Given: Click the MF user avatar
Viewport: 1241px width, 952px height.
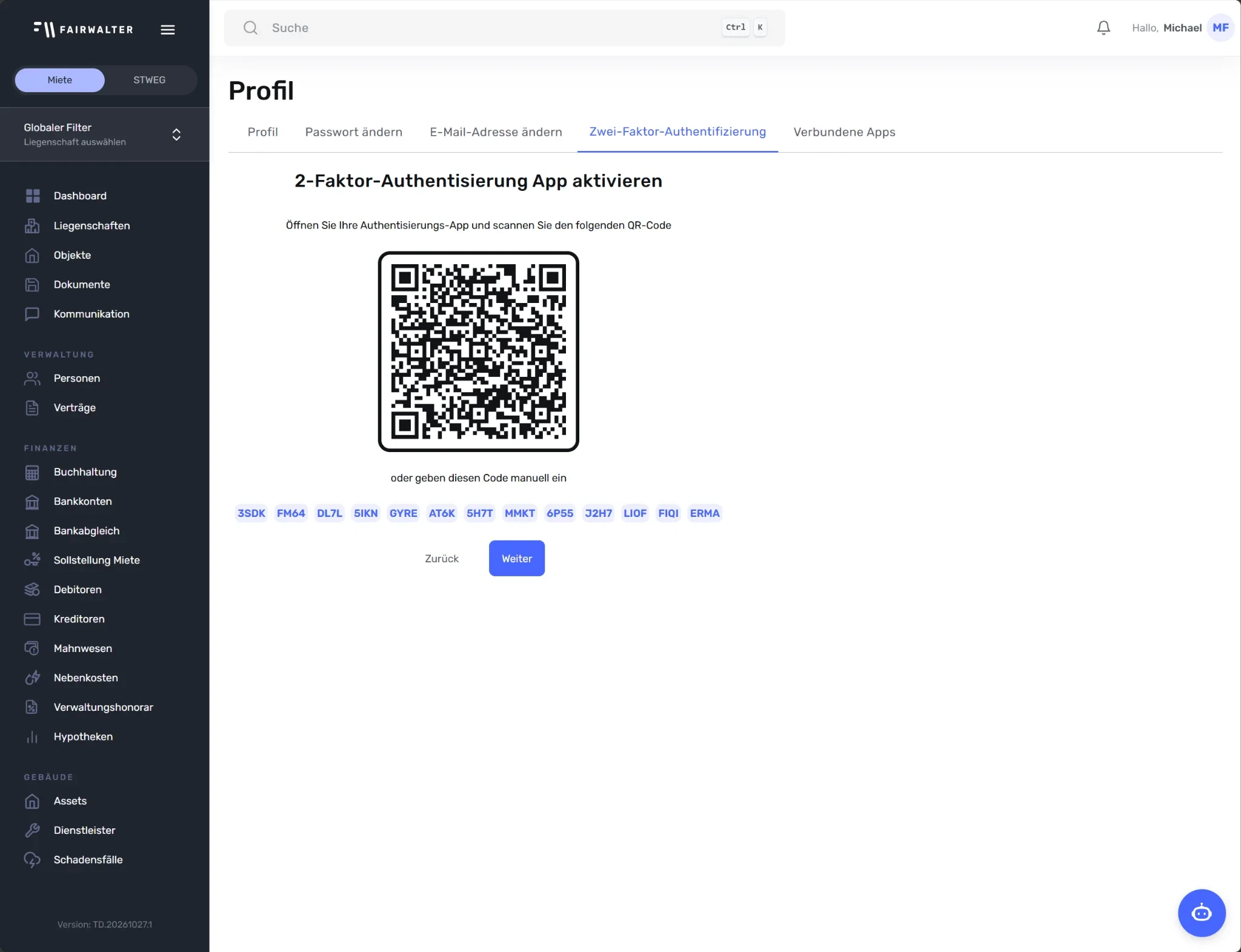Looking at the screenshot, I should coord(1220,28).
